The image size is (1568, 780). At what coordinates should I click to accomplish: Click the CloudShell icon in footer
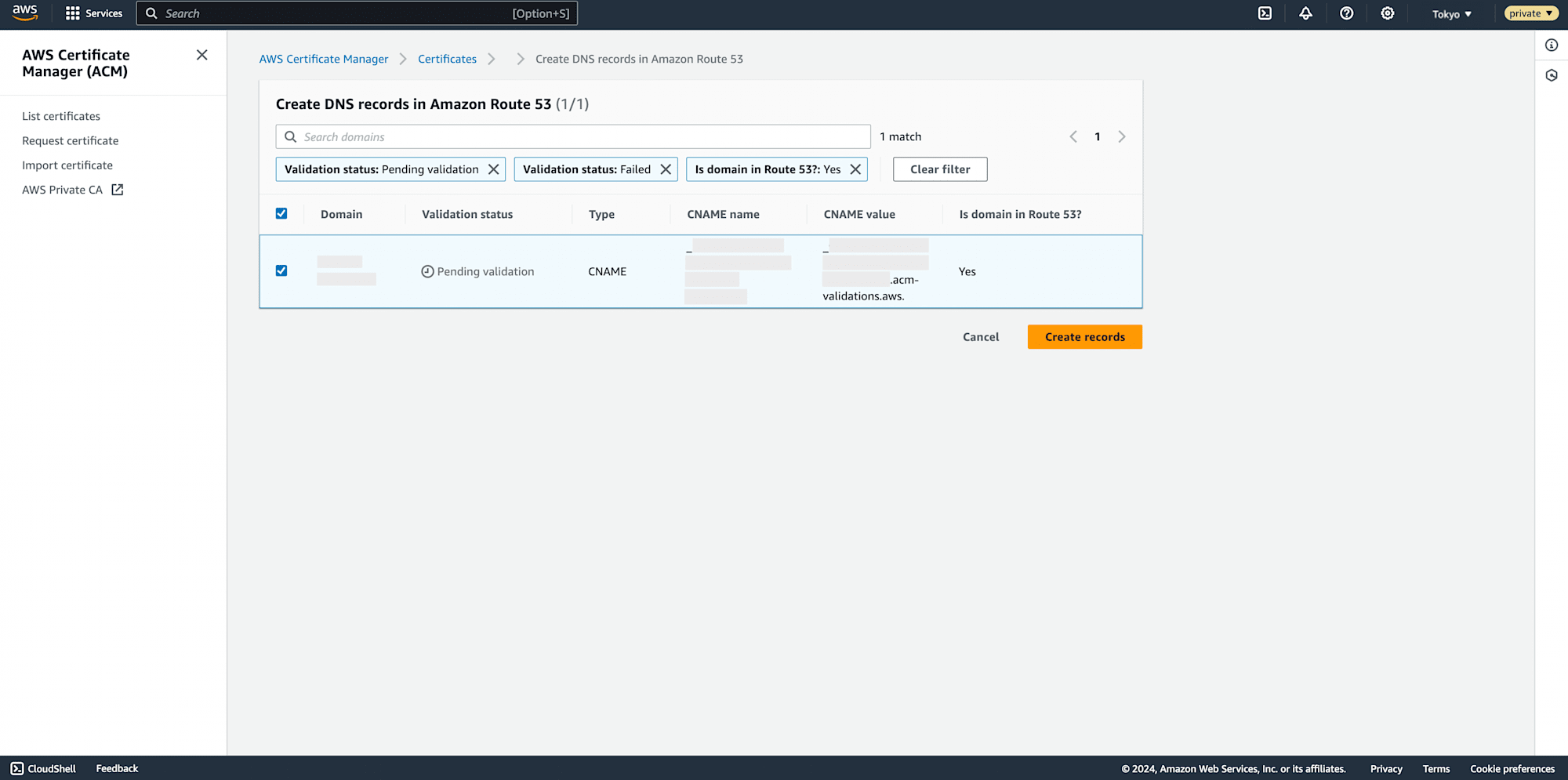pos(17,768)
